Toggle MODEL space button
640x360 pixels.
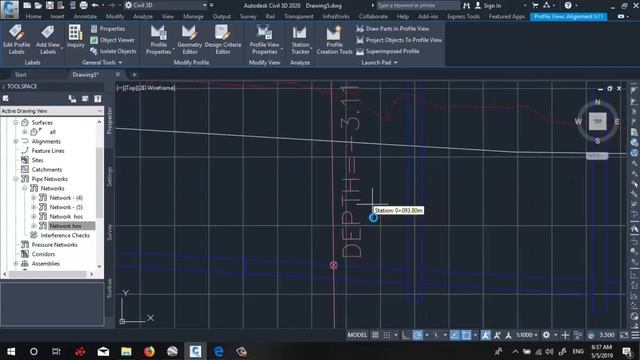tap(357, 335)
